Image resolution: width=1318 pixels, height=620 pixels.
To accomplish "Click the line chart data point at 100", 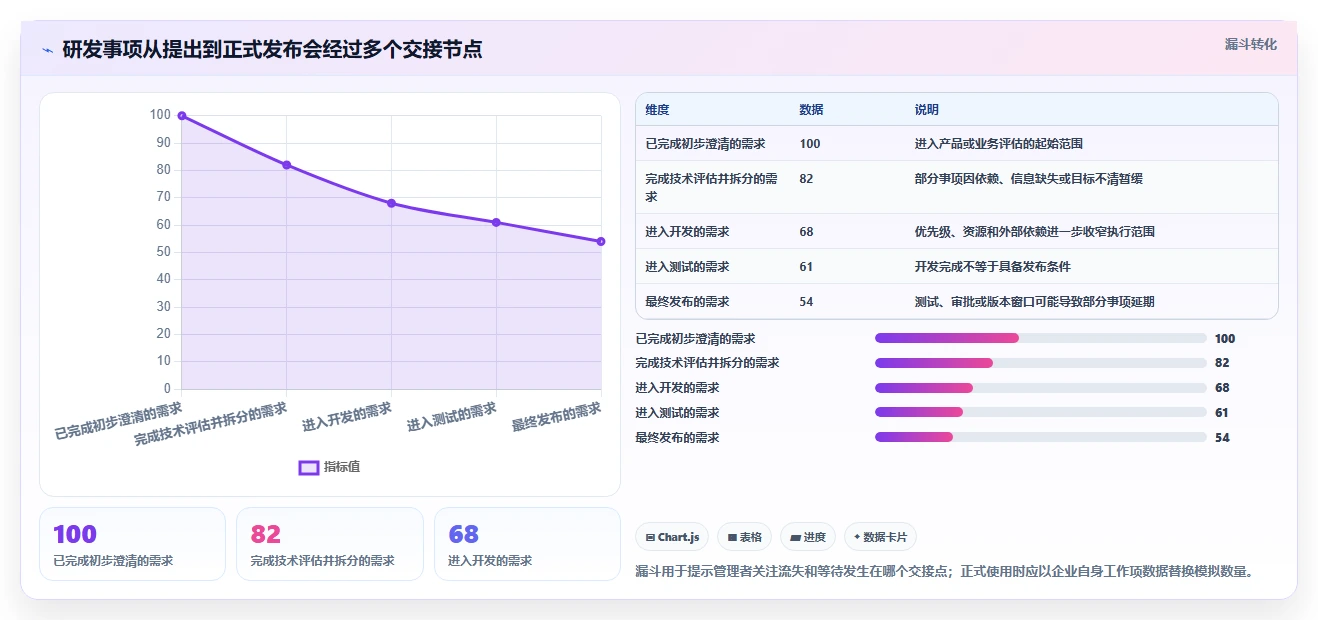I will pyautogui.click(x=182, y=115).
